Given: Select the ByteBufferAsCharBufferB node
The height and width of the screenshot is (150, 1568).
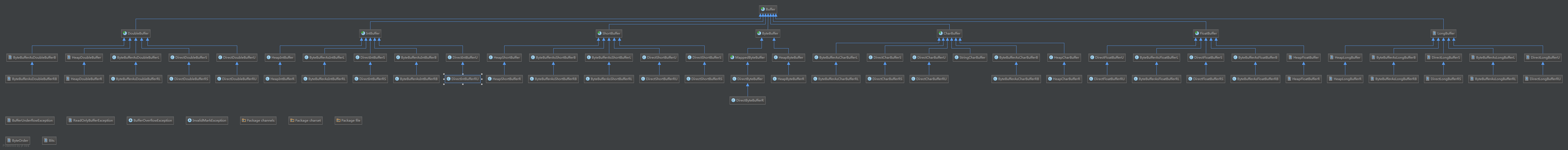Looking at the screenshot, I should pos(1017,58).
